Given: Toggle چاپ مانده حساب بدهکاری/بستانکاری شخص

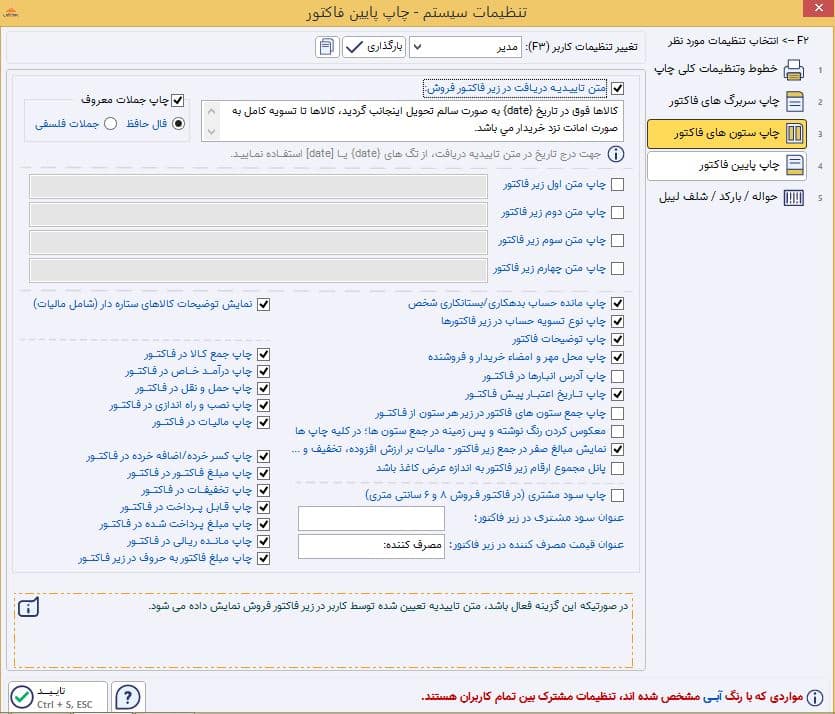Looking at the screenshot, I should (617, 303).
